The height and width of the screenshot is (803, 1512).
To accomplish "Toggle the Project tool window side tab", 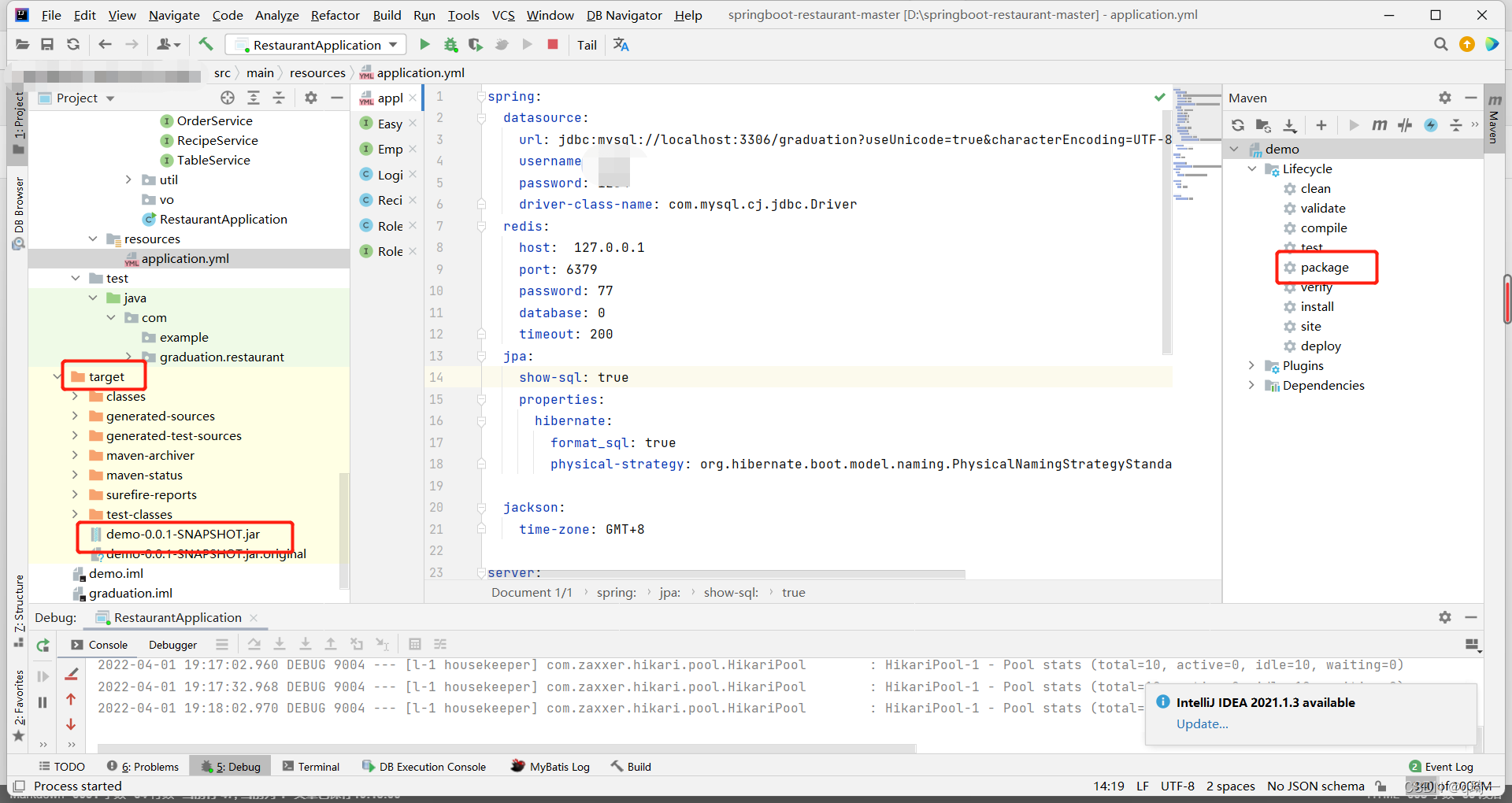I will (x=19, y=123).
